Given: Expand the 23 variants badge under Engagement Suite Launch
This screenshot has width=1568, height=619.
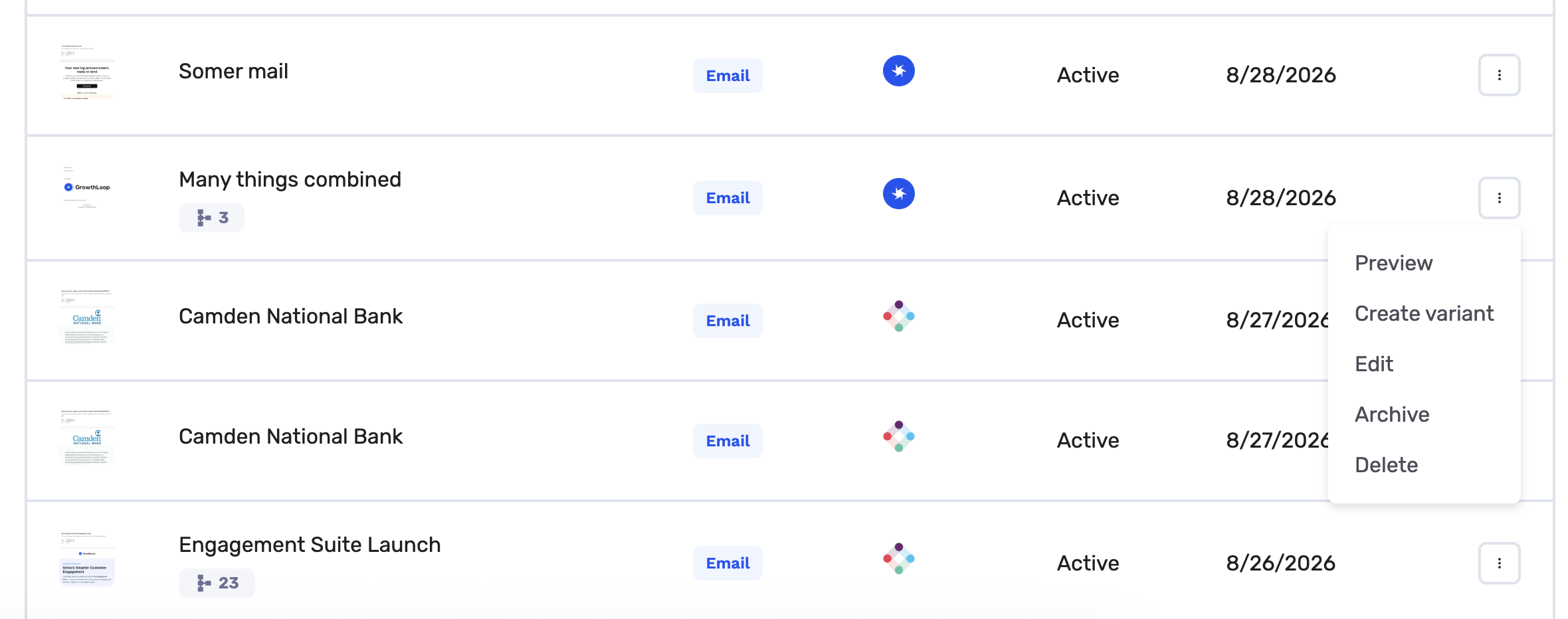Looking at the screenshot, I should click(x=217, y=583).
